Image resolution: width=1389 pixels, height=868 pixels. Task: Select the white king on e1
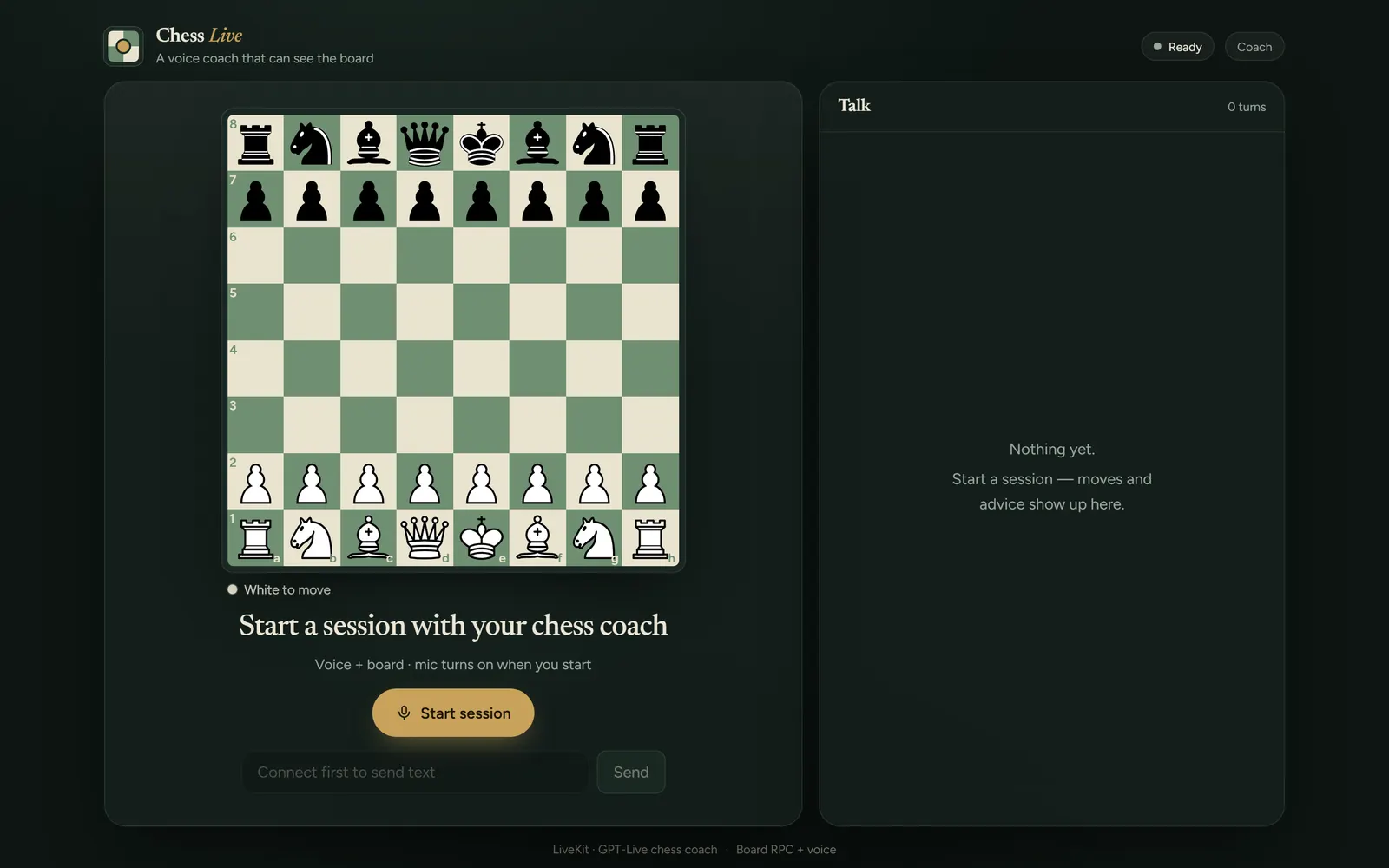(x=481, y=537)
